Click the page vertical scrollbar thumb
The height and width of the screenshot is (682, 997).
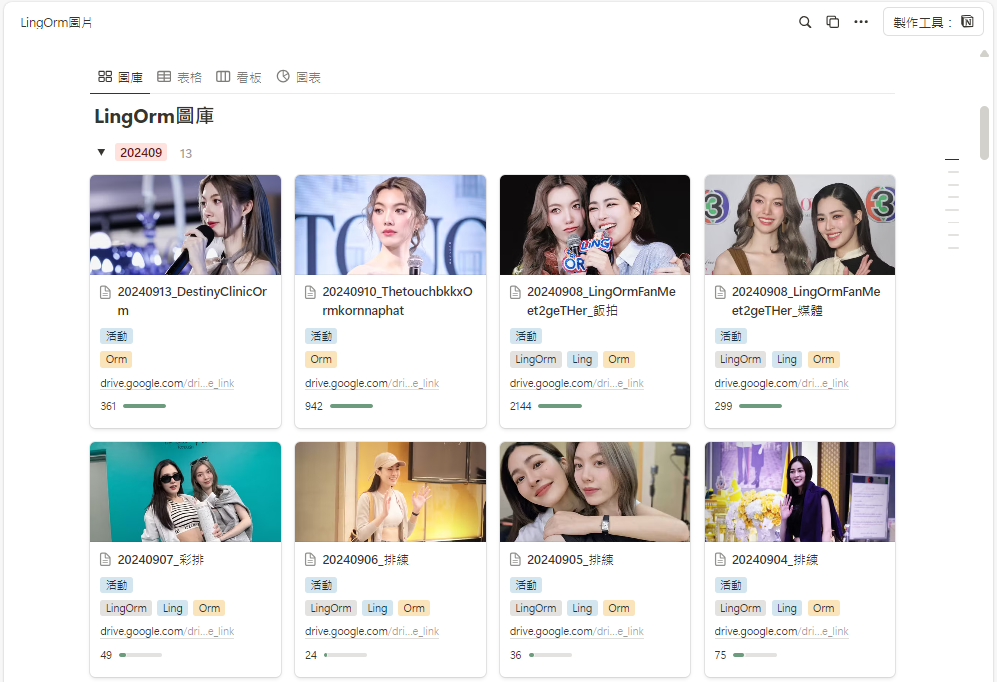tap(984, 132)
